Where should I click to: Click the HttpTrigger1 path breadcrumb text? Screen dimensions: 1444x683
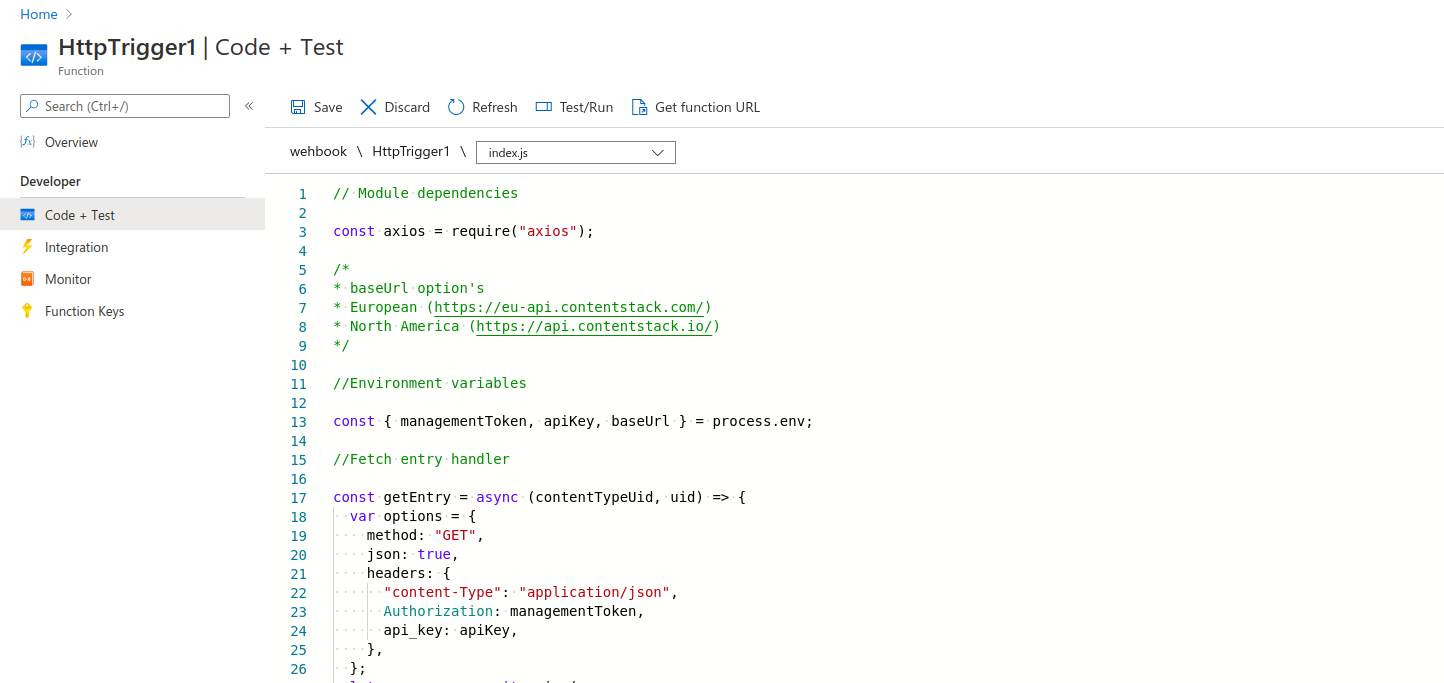coord(411,151)
